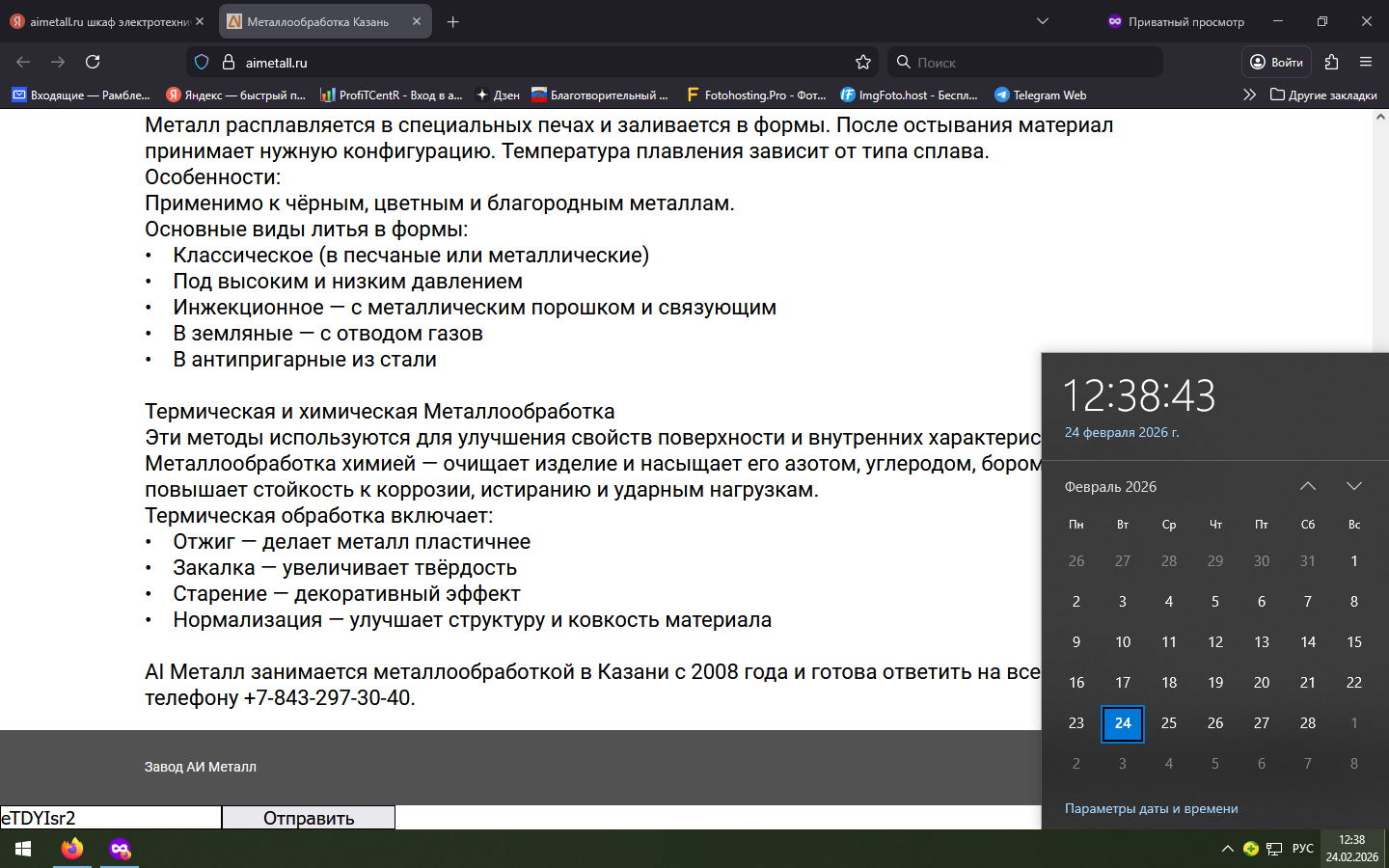Open the Telegram Web bookmark
Screen dimensions: 1389x868
[x=1040, y=95]
